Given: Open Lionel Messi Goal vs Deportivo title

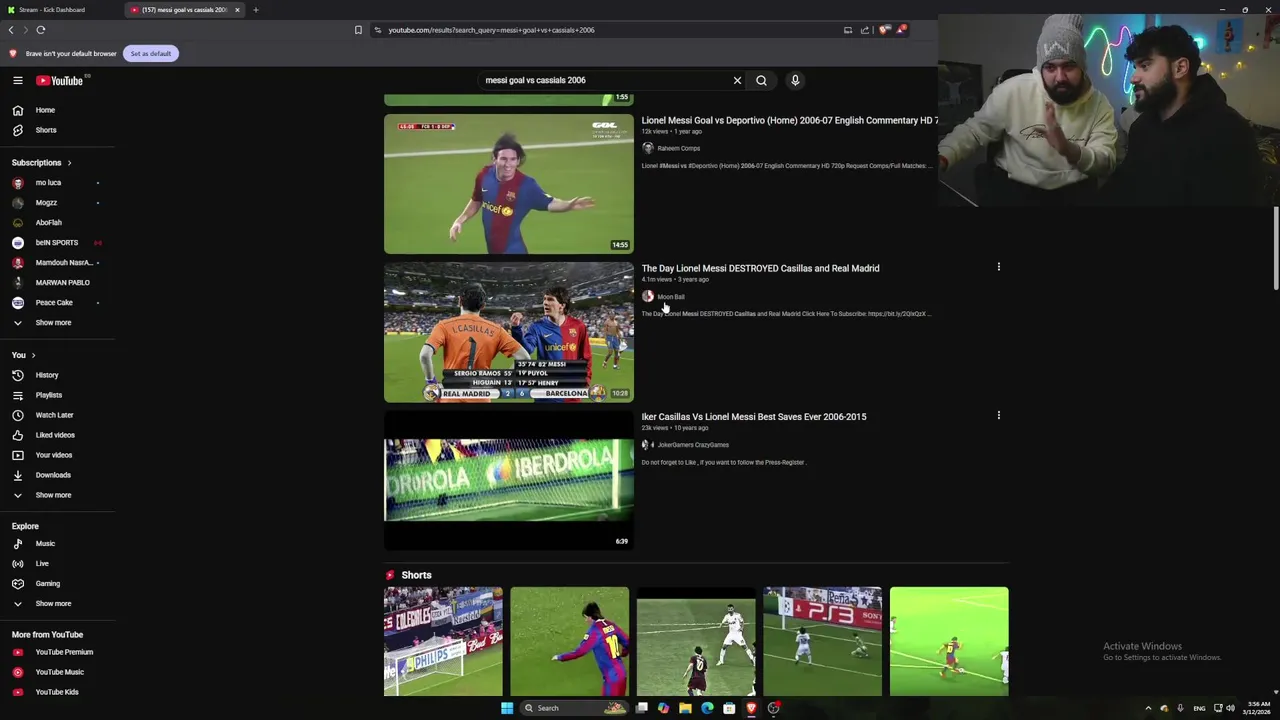Looking at the screenshot, I should pyautogui.click(x=789, y=120).
